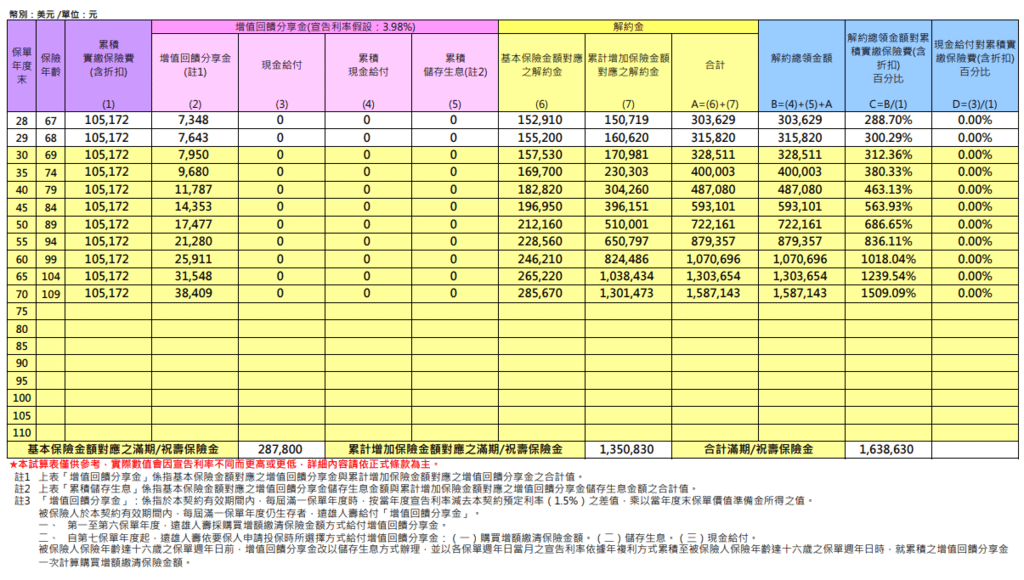Click the yellow 解約金 merged header
The width and height of the screenshot is (1024, 580).
click(628, 27)
